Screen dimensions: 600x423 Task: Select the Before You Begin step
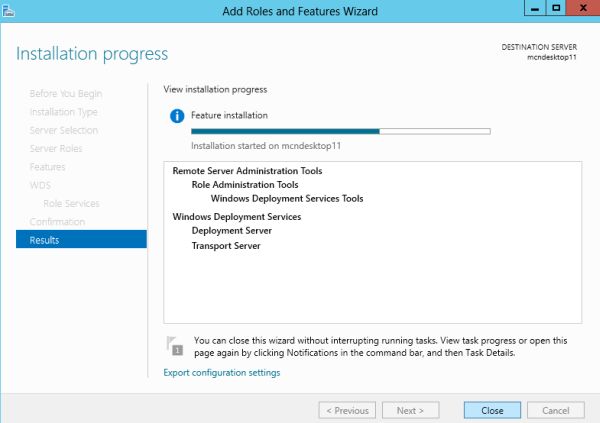[66, 94]
